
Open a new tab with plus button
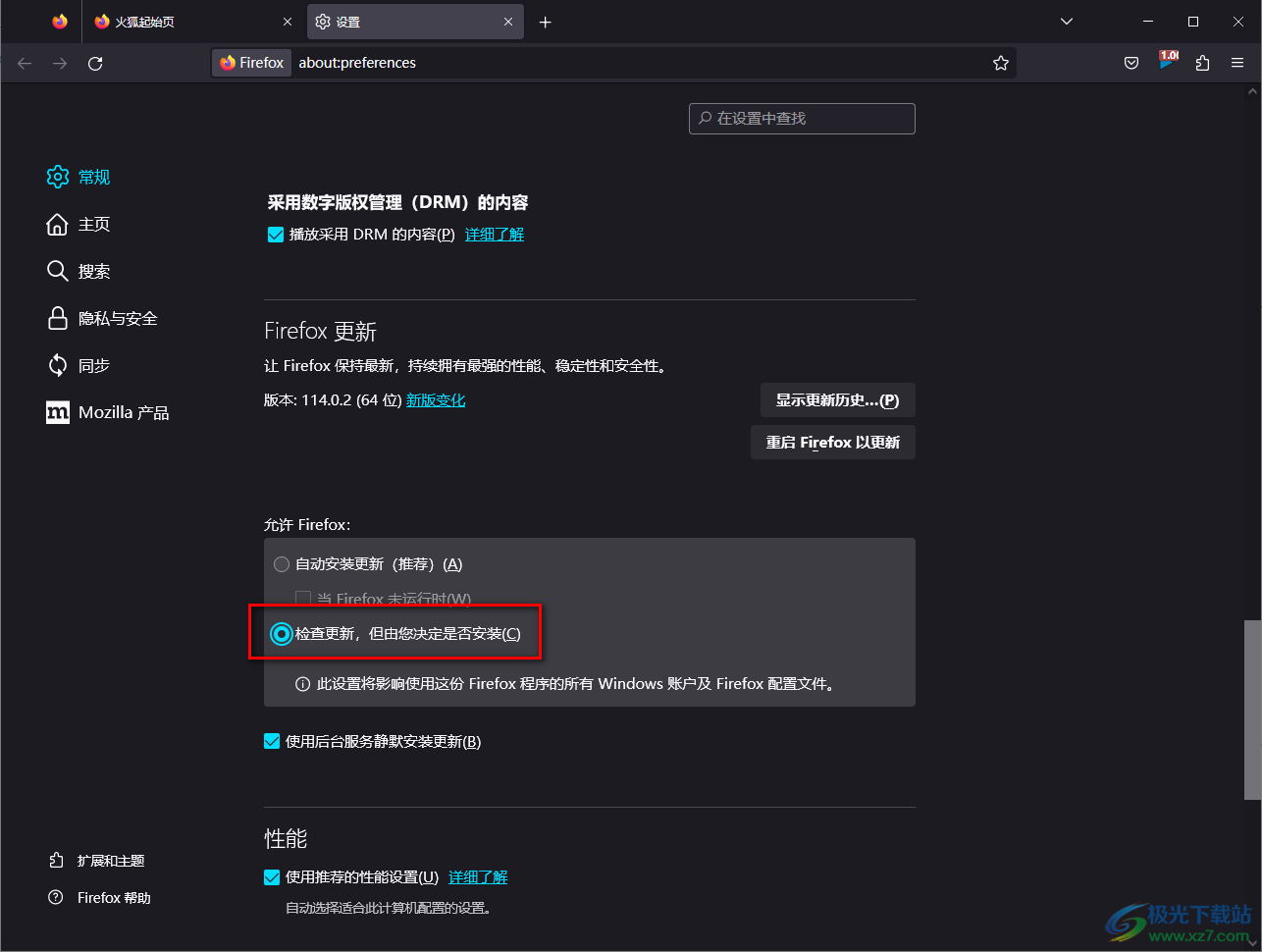tap(546, 22)
